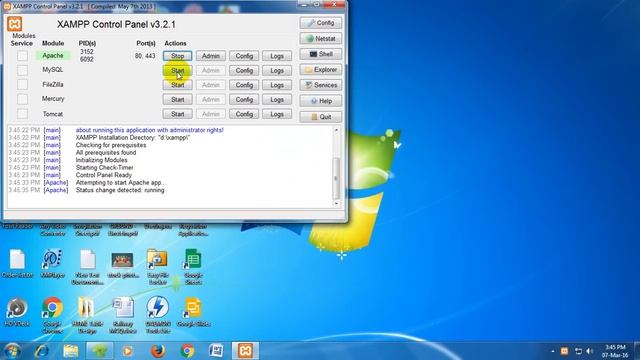Open Apache Config button
Image resolution: width=640 pixels, height=360 pixels.
click(x=244, y=56)
